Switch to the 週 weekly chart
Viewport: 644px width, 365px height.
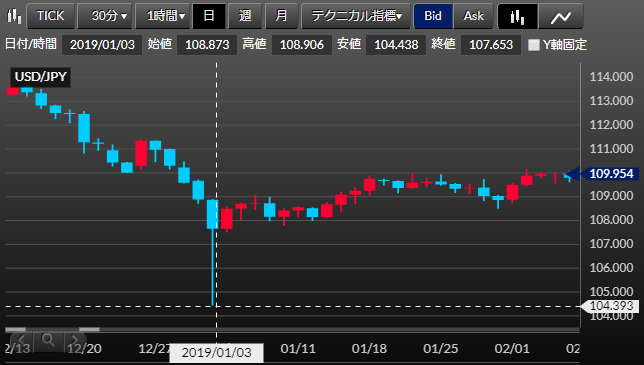click(x=245, y=16)
